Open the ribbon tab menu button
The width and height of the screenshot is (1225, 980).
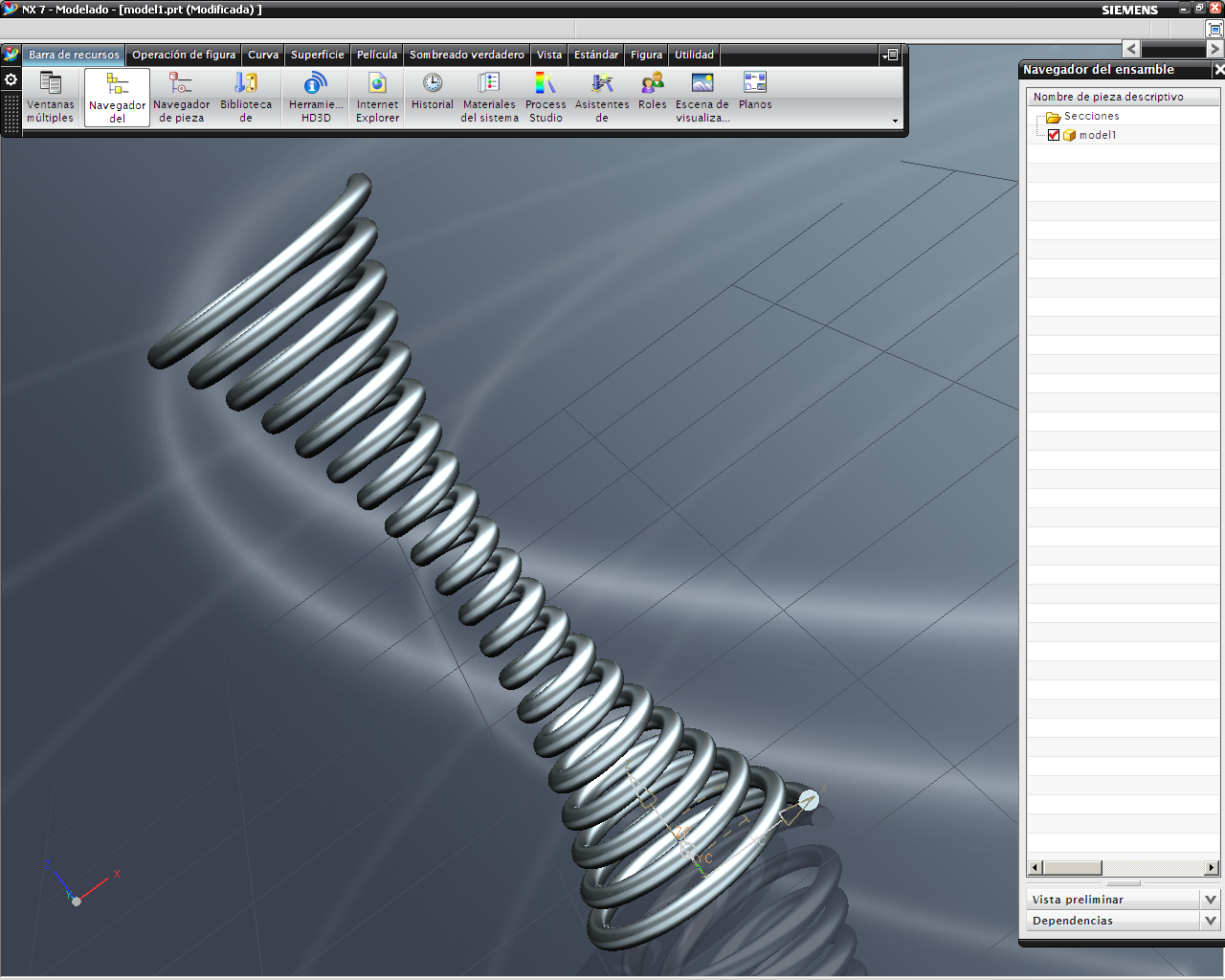[x=890, y=55]
